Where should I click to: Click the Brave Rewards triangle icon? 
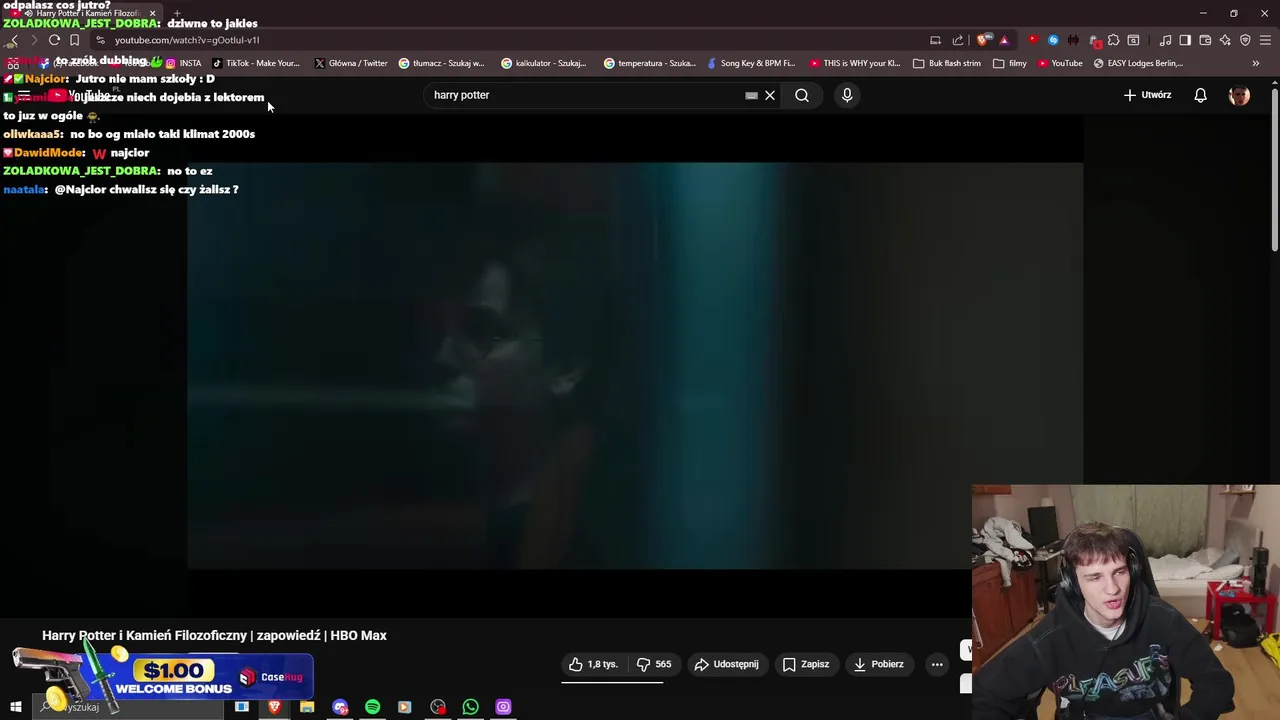tap(1004, 40)
